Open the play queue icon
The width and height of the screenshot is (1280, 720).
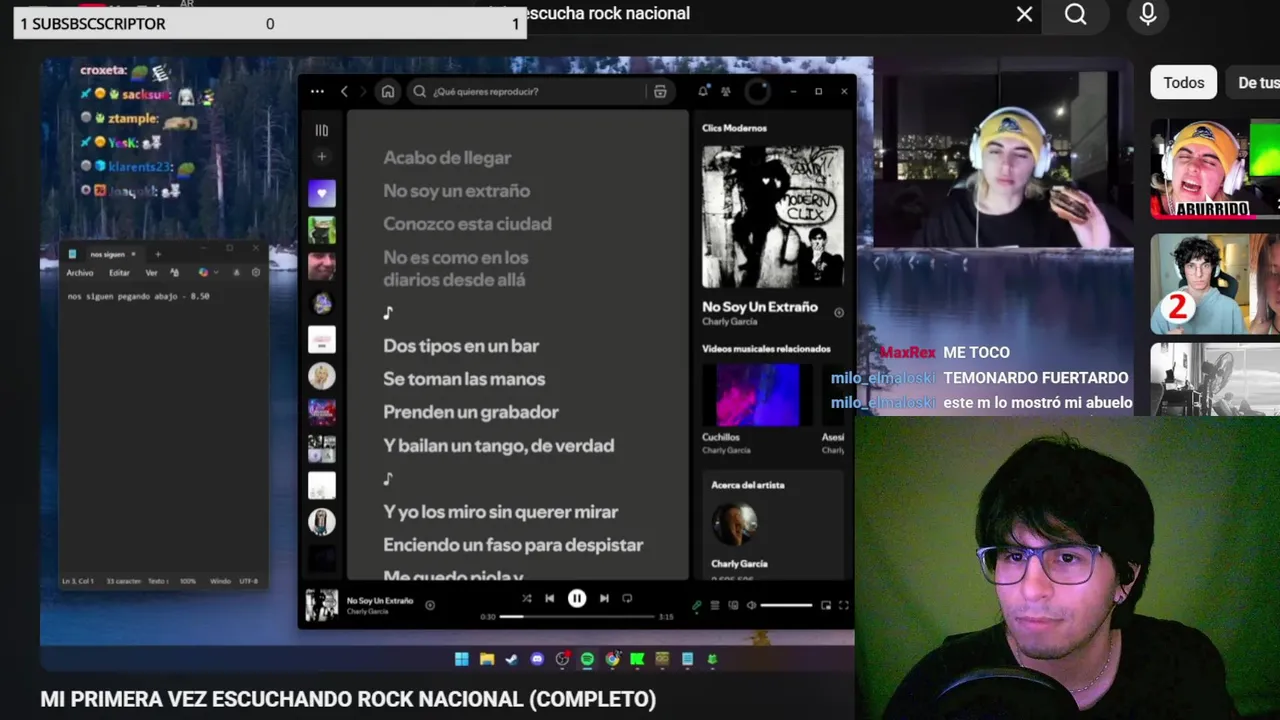coord(715,605)
